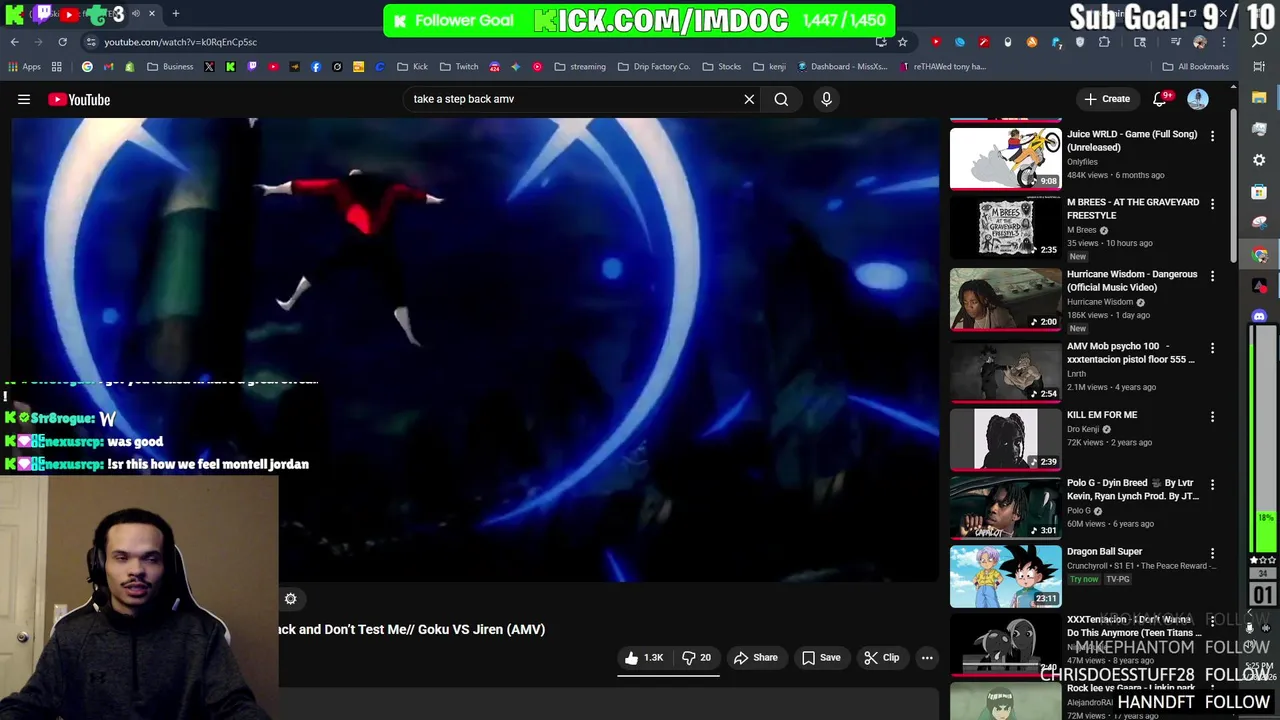This screenshot has width=1280, height=720.
Task: Open video player settings gear
Action: pyautogui.click(x=290, y=598)
